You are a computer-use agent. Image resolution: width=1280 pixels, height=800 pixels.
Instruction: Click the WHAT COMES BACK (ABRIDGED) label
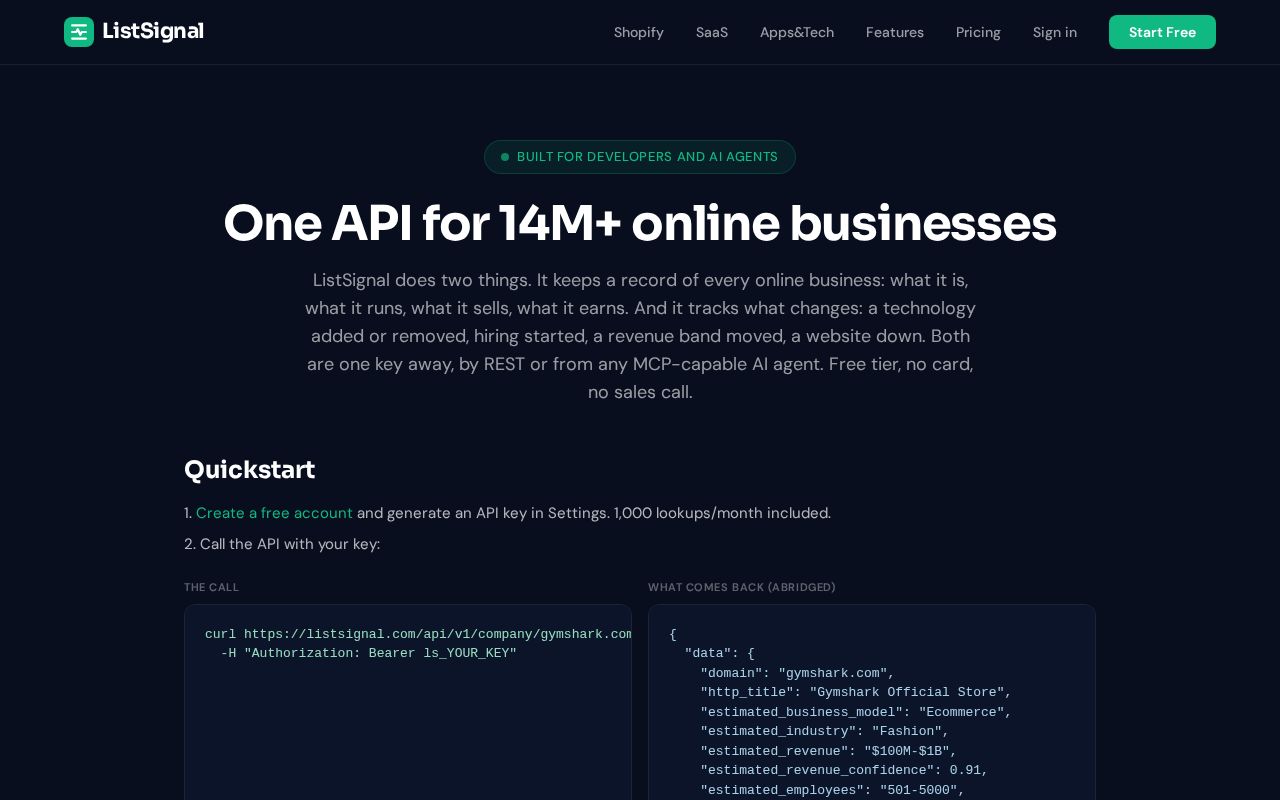pos(742,587)
